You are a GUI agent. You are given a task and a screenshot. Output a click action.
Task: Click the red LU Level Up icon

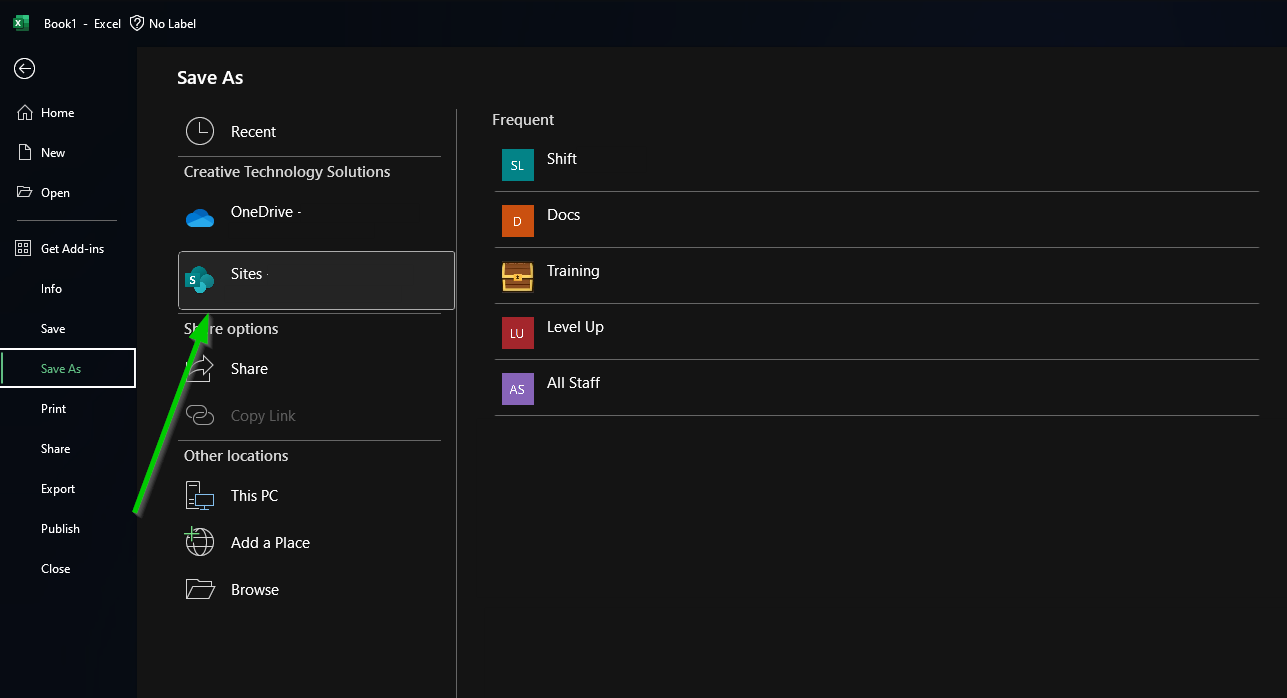[x=517, y=333]
